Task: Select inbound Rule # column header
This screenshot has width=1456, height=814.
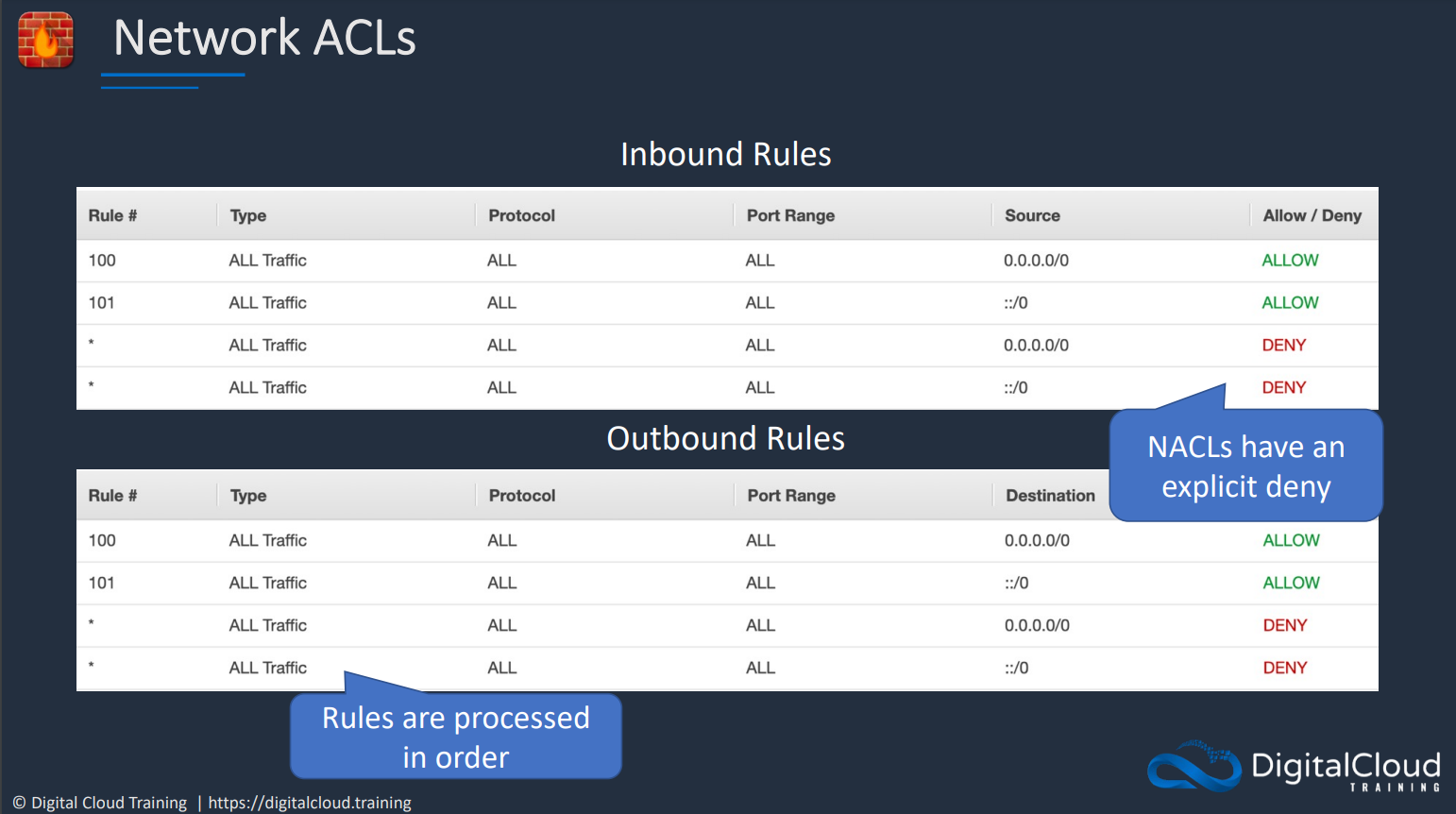Action: coord(112,215)
